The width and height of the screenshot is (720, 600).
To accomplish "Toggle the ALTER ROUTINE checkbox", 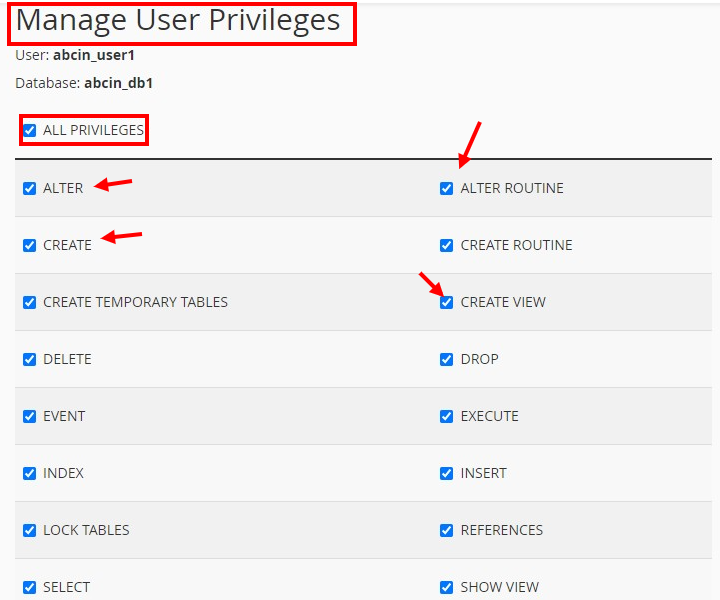I will click(447, 188).
